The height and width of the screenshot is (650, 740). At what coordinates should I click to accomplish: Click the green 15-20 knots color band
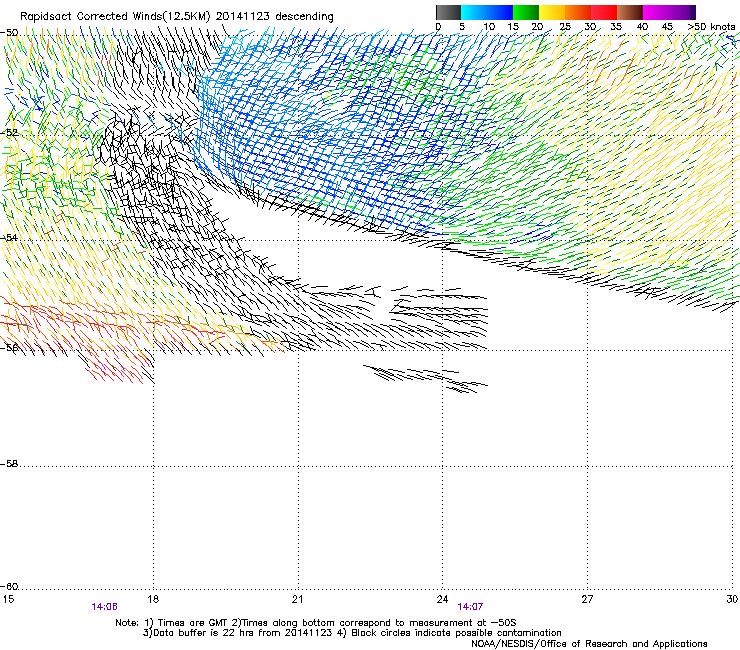pos(526,12)
